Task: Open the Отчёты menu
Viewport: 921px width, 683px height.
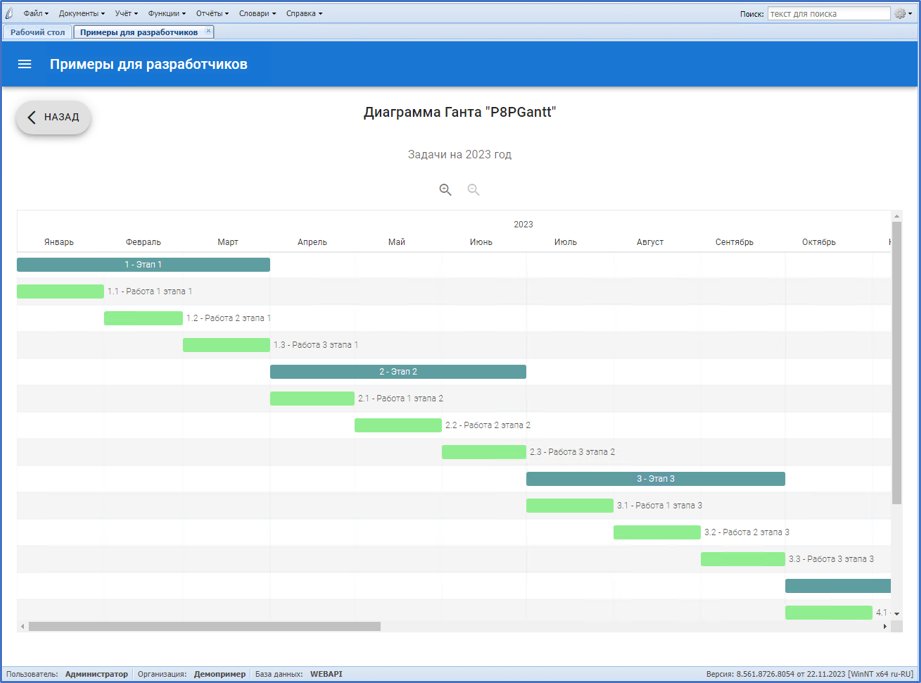Action: (x=212, y=14)
